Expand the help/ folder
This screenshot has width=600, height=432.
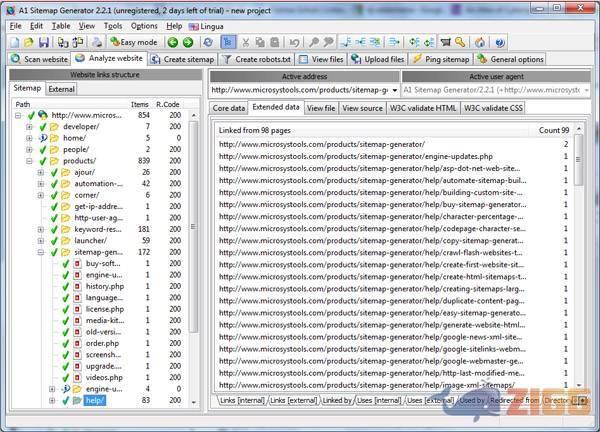(52, 401)
